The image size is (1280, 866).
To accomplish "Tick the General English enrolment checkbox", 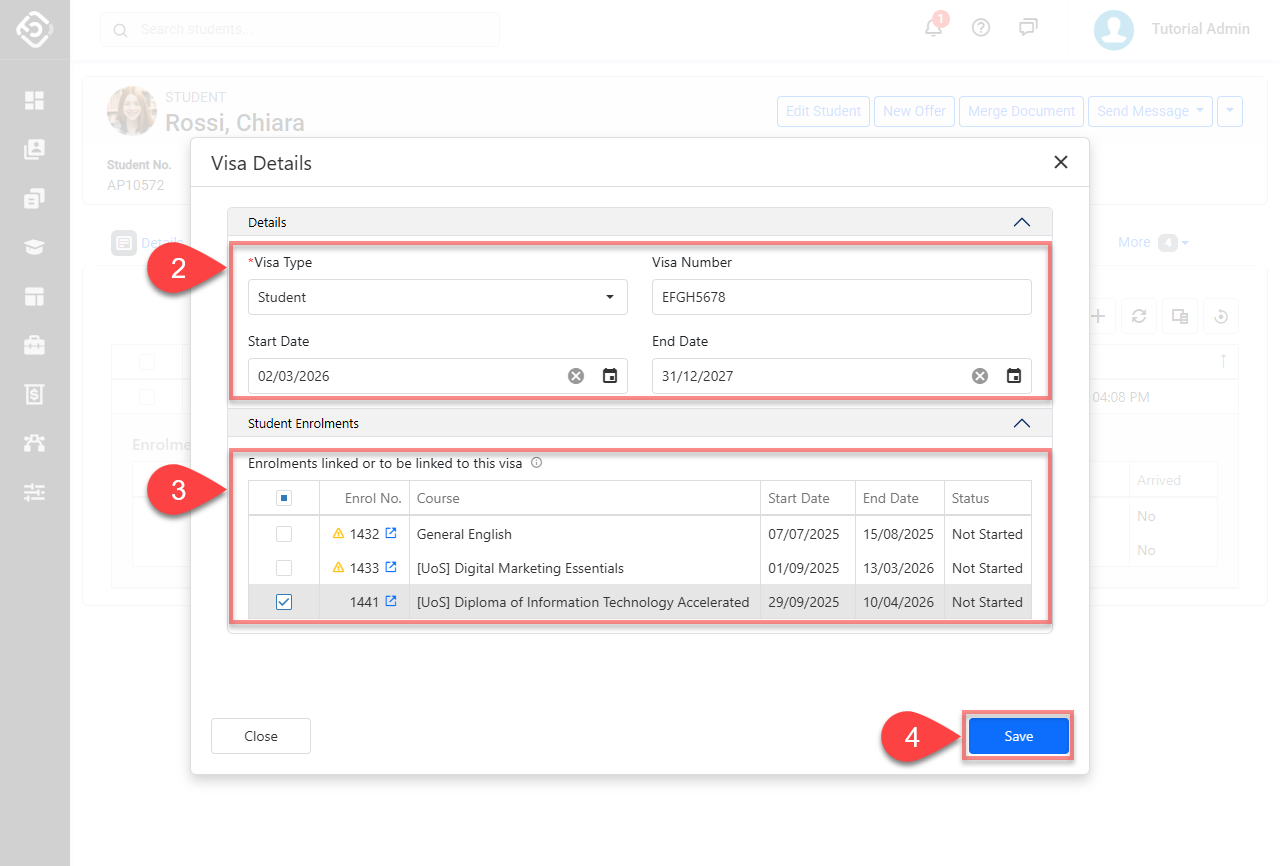I will coord(284,534).
